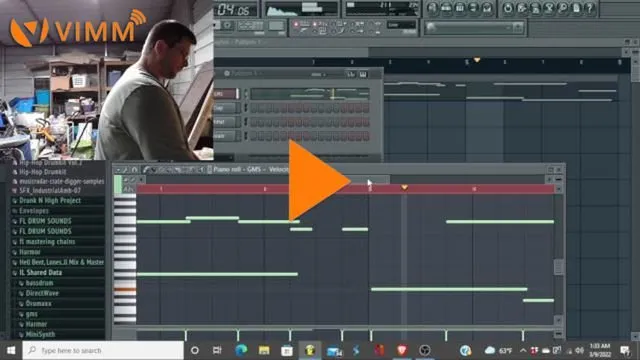The height and width of the screenshot is (360, 640).
Task: Open the step sequencer view icon
Action: (x=446, y=8)
